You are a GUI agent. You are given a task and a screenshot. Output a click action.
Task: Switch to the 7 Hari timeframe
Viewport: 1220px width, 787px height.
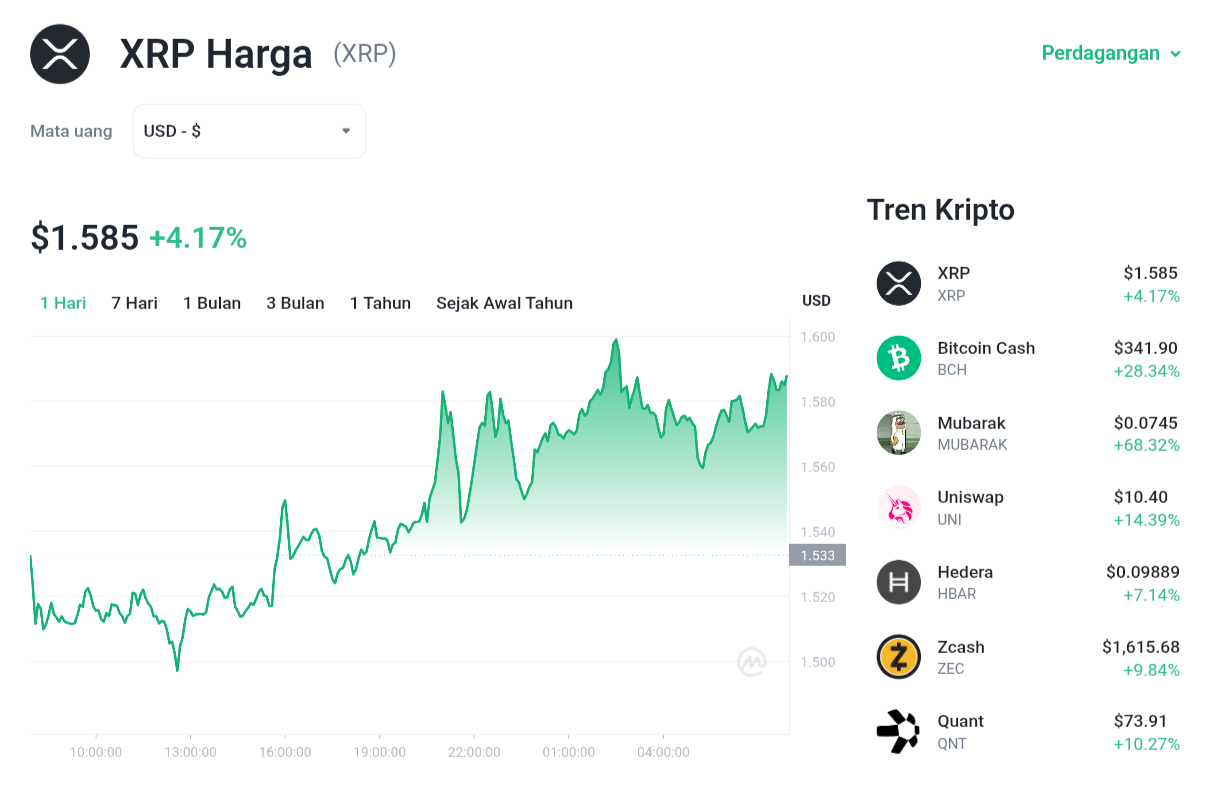(x=134, y=303)
